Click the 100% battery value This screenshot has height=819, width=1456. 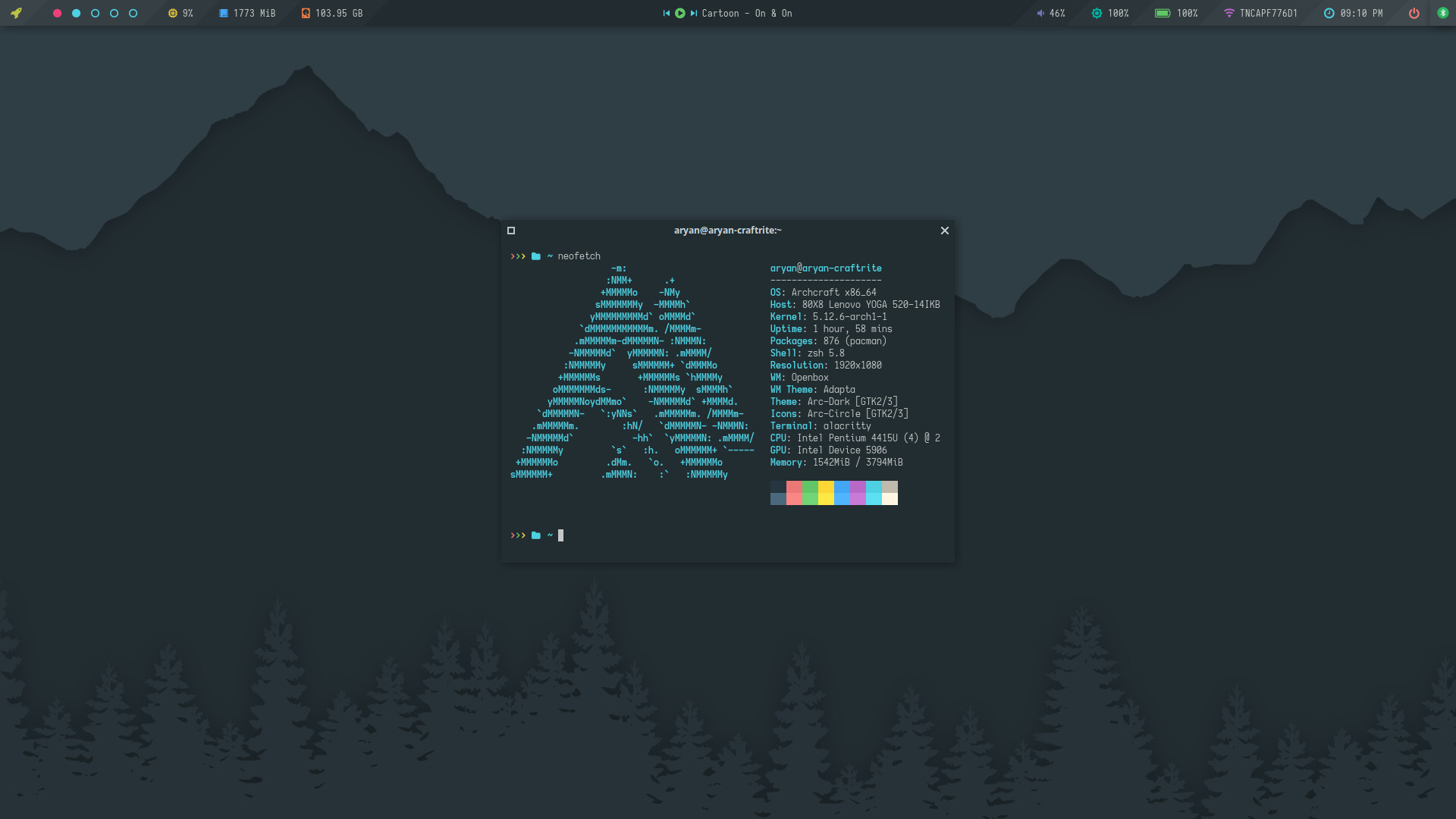(x=1187, y=13)
